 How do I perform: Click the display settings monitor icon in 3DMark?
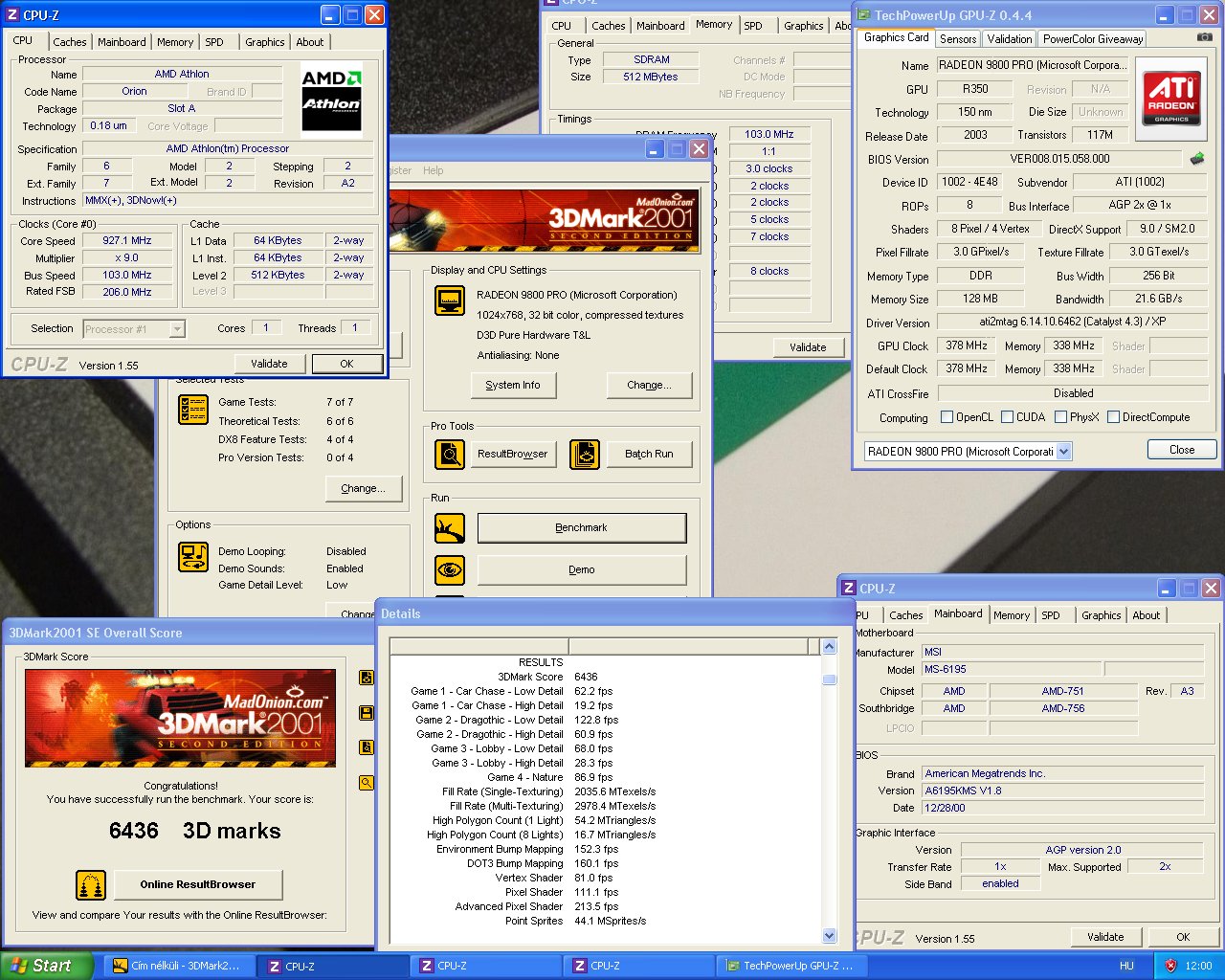coord(450,301)
